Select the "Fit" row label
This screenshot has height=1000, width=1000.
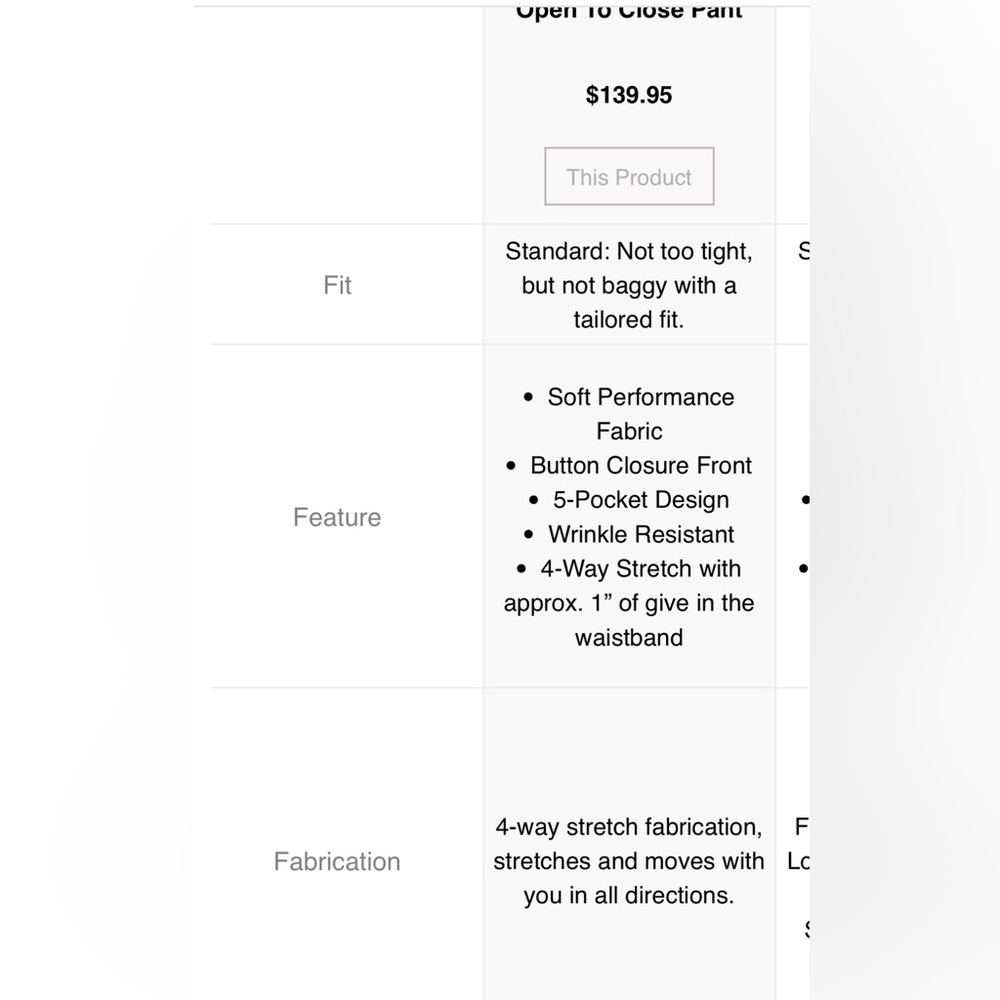point(337,285)
